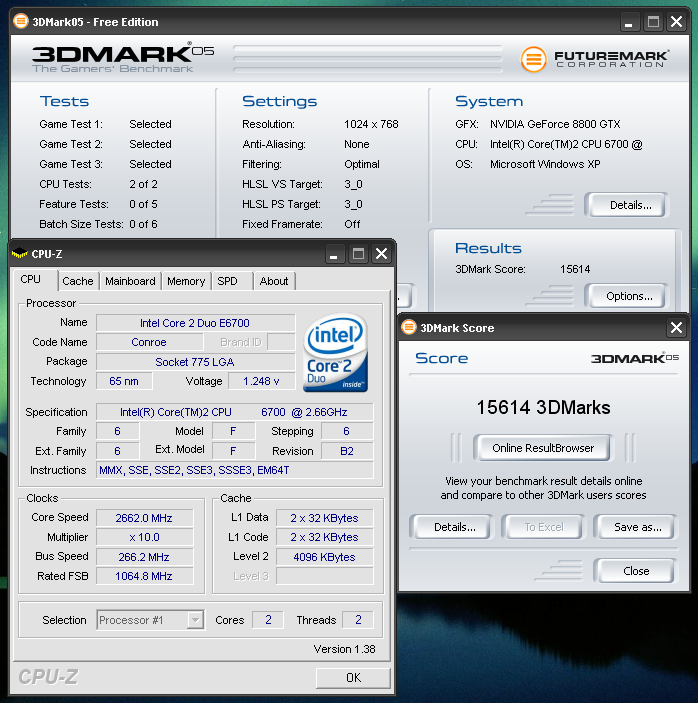Viewport: 698px width, 703px height.
Task: Click the Intel Core 2 Duo logo
Action: [335, 353]
